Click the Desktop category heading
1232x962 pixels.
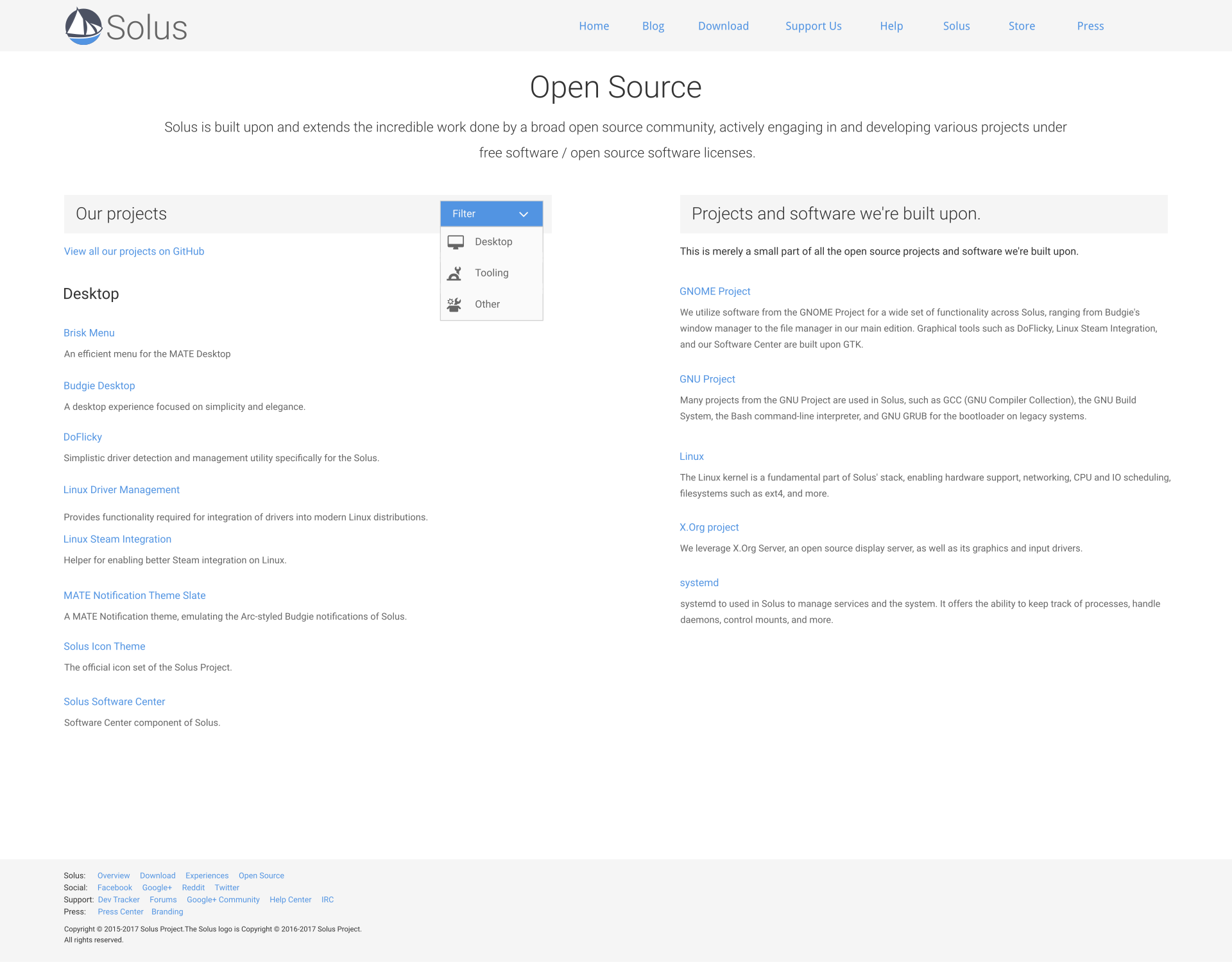91,294
